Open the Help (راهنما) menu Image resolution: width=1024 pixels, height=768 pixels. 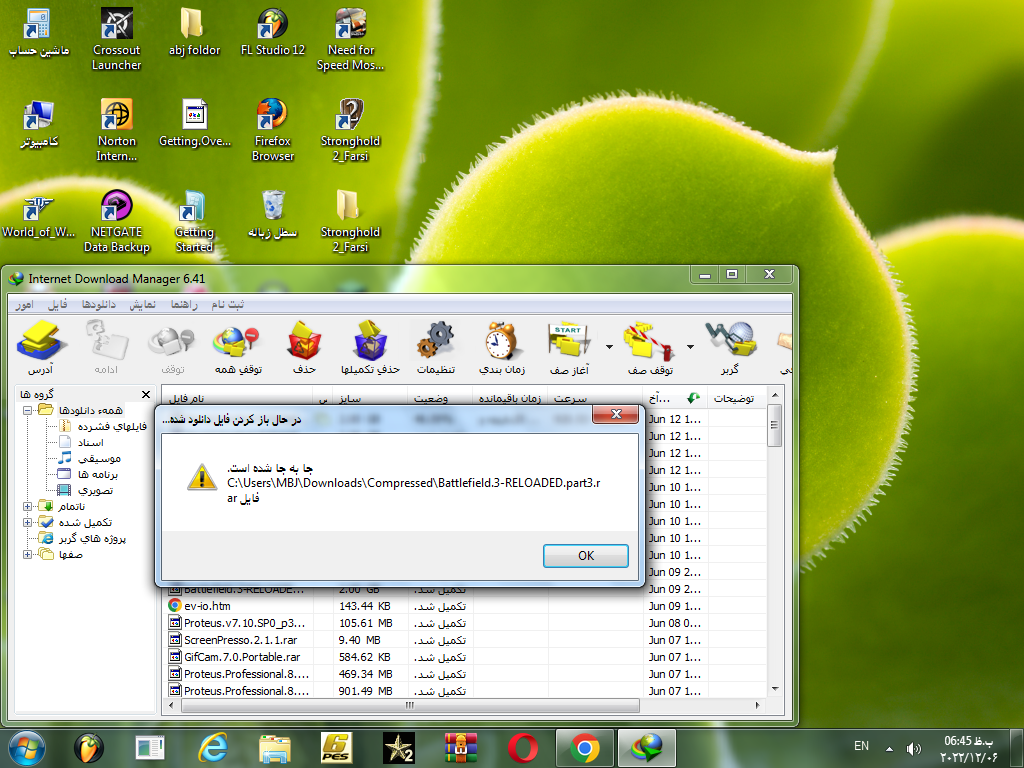(185, 303)
